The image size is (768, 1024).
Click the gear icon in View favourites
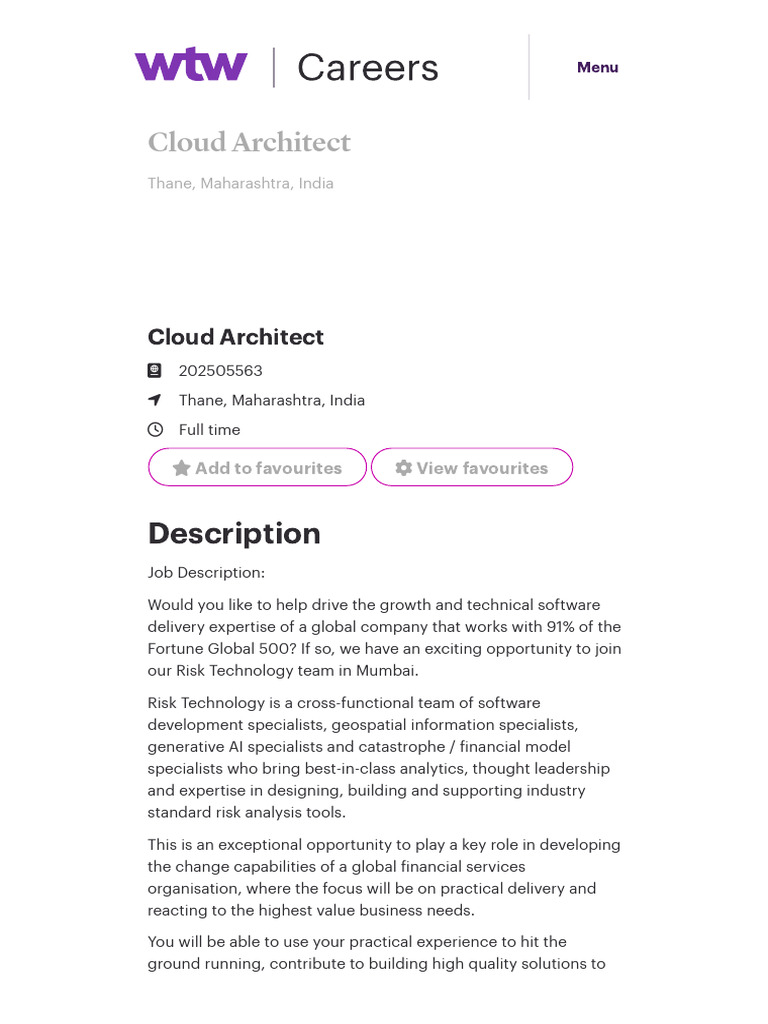(404, 468)
